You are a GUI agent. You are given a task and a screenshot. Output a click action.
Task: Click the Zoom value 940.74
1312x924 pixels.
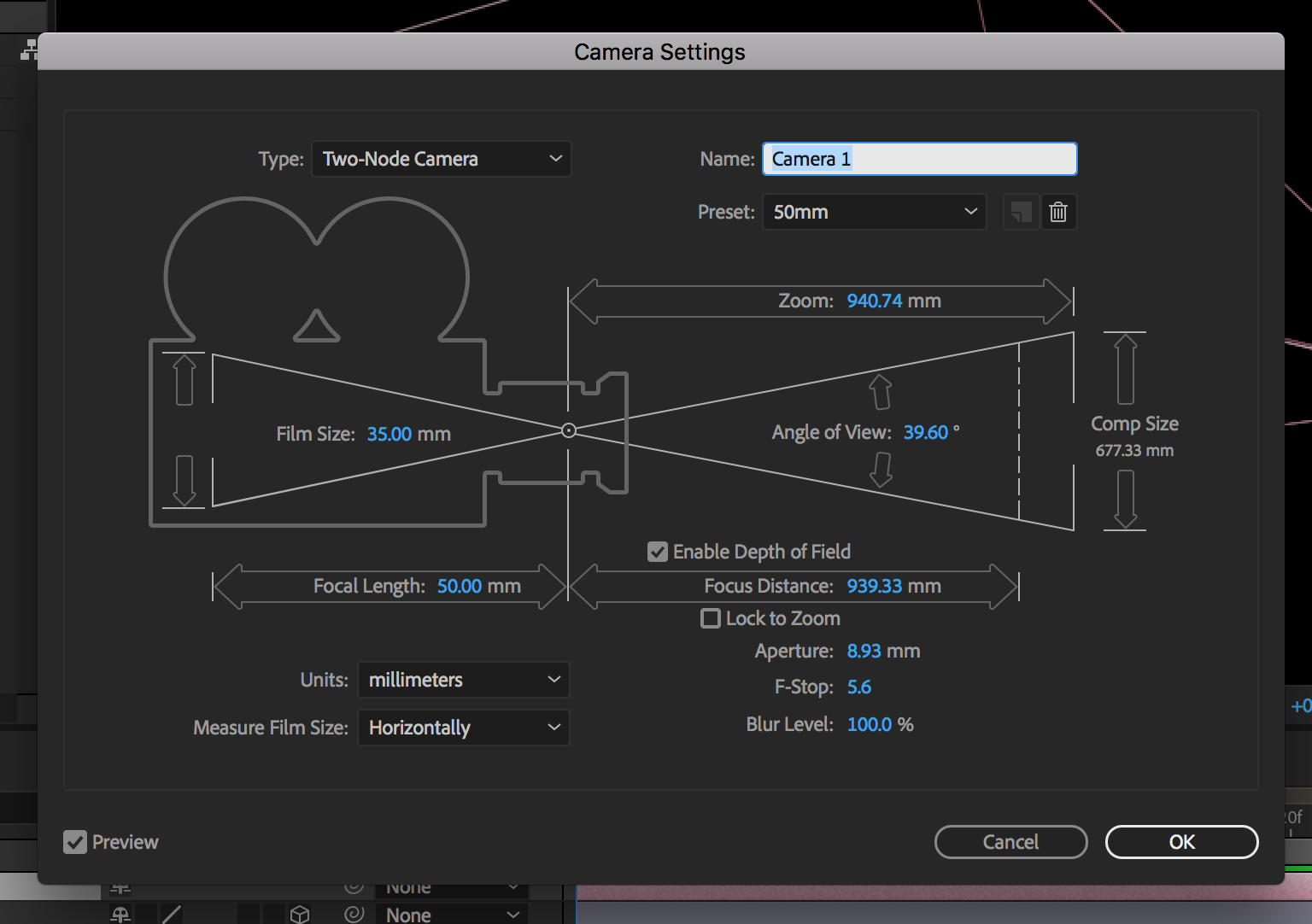pos(875,301)
